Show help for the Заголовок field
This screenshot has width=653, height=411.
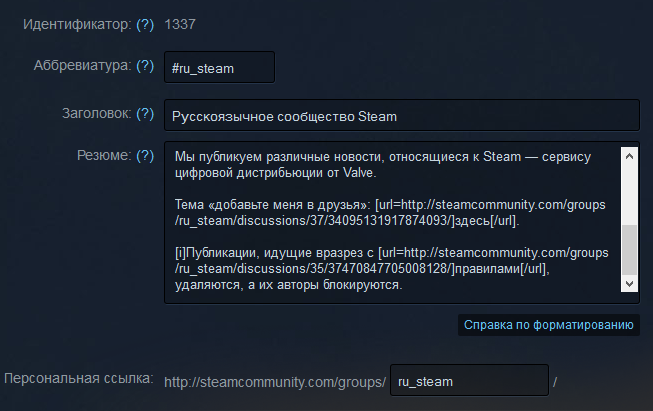145,113
